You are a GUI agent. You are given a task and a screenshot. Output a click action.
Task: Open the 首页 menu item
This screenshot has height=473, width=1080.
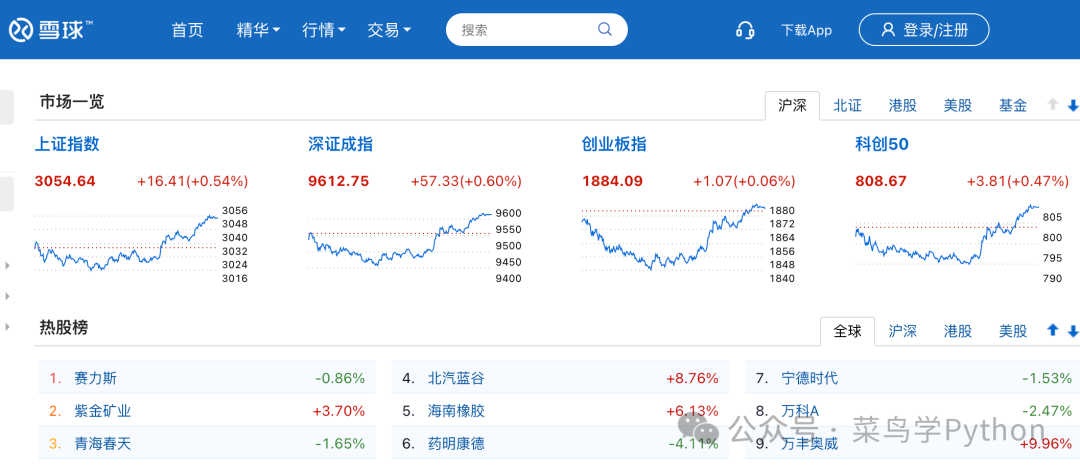(187, 30)
